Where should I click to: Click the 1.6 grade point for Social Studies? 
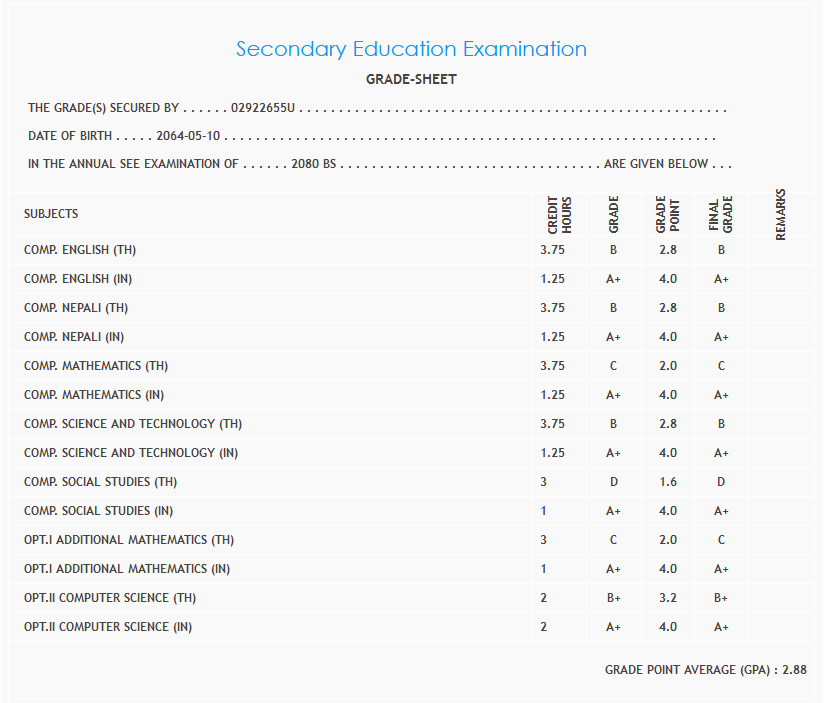click(667, 482)
